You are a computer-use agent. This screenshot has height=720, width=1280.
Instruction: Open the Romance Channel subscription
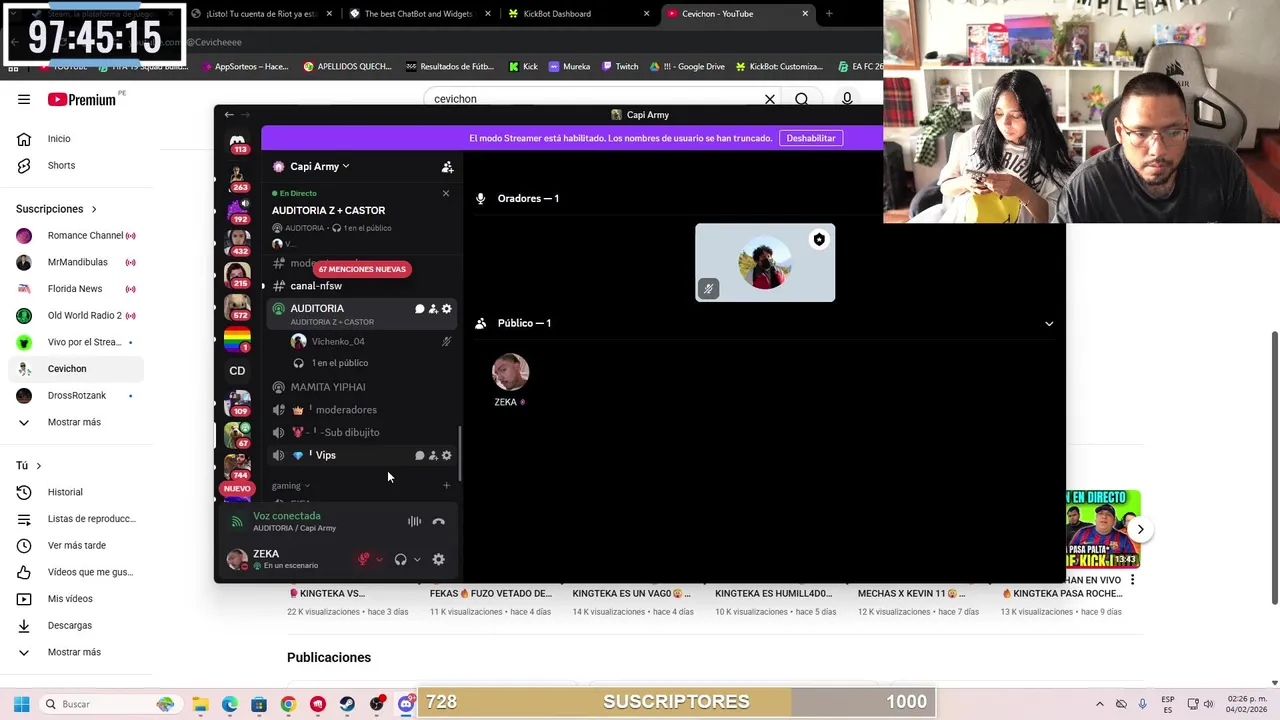(76, 236)
